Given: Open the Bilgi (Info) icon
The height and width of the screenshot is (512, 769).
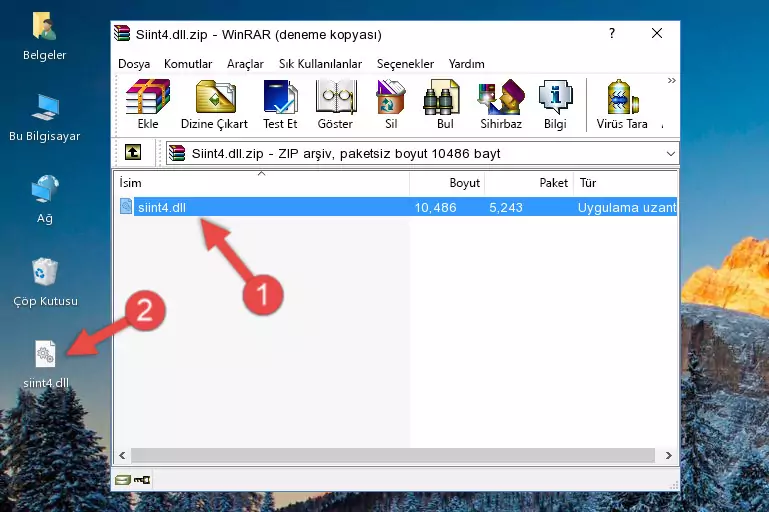Looking at the screenshot, I should point(555,97).
